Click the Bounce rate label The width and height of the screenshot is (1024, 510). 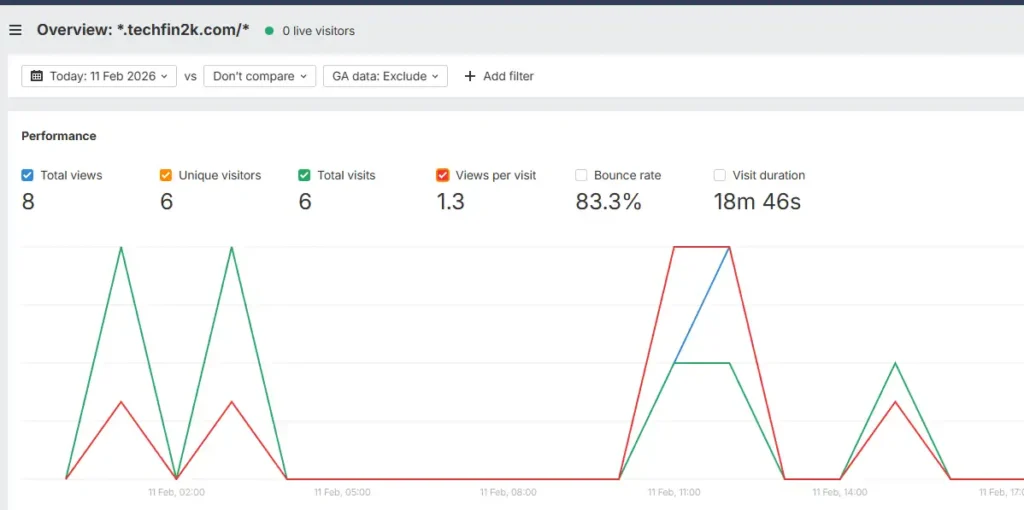[628, 175]
